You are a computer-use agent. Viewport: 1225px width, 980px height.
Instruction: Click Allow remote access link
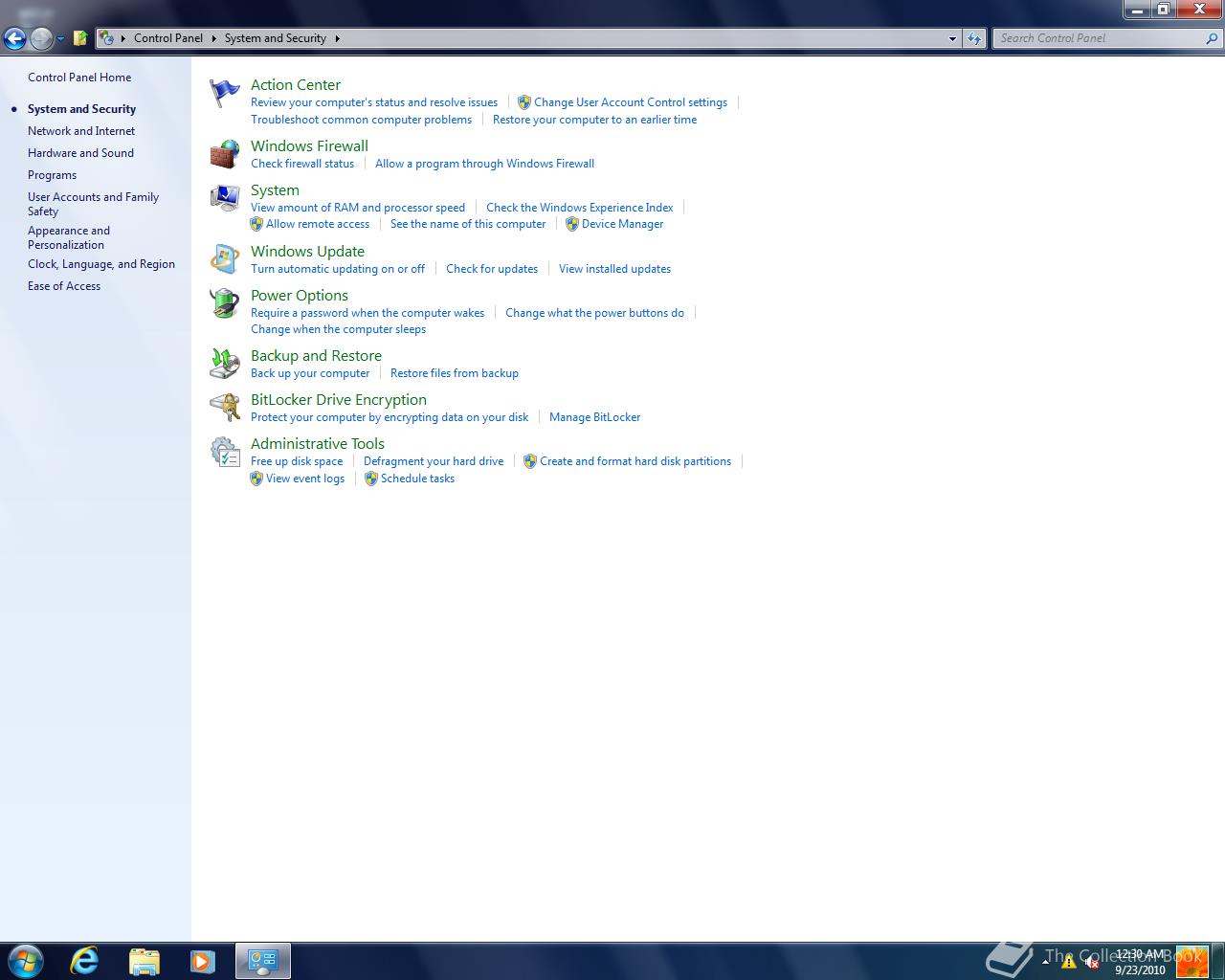point(318,224)
